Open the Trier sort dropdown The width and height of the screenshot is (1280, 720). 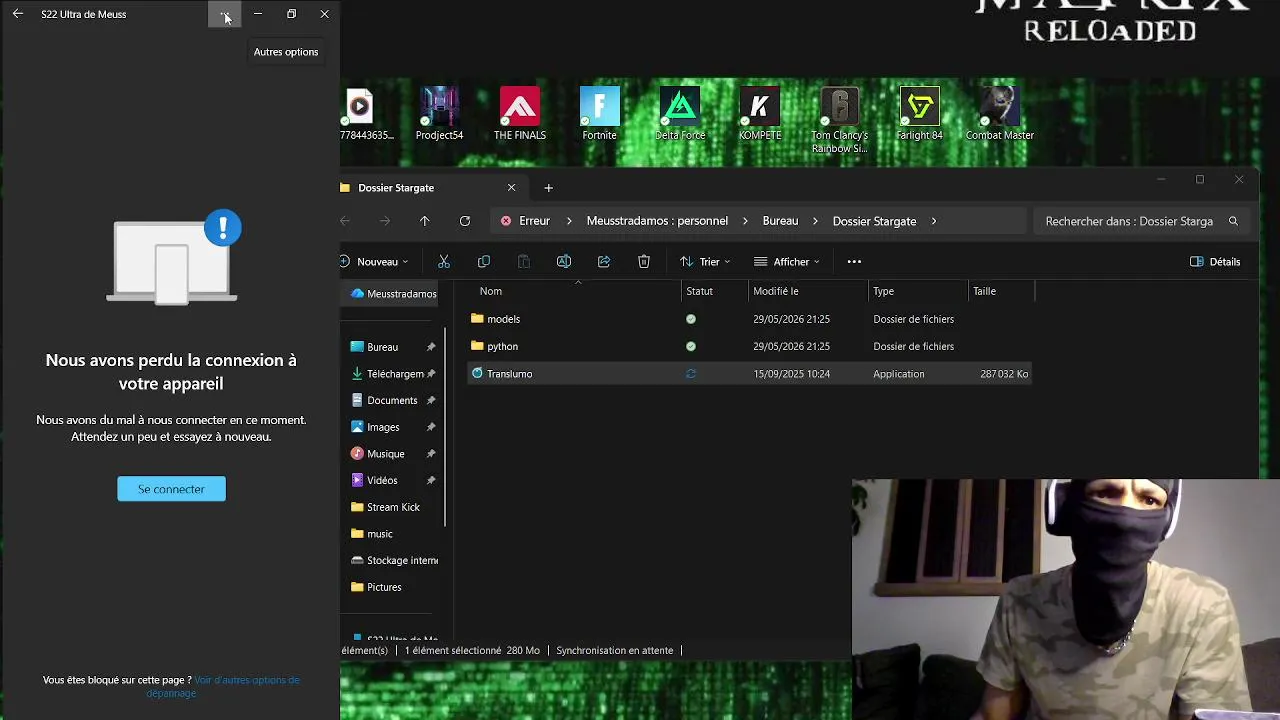705,262
